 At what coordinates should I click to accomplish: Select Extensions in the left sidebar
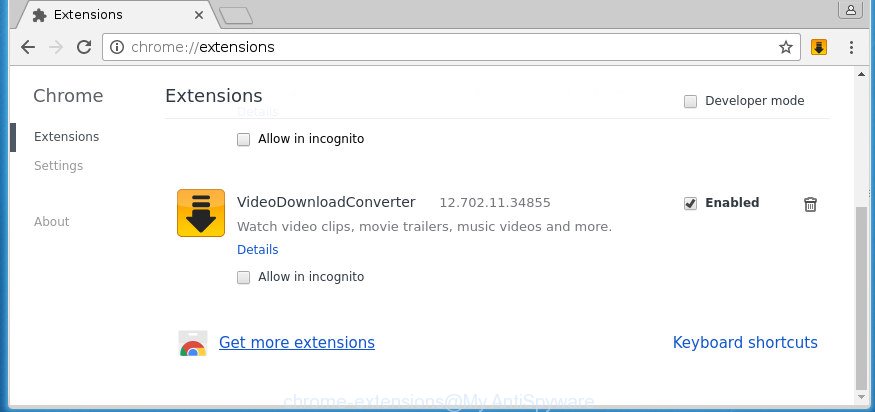pos(66,137)
